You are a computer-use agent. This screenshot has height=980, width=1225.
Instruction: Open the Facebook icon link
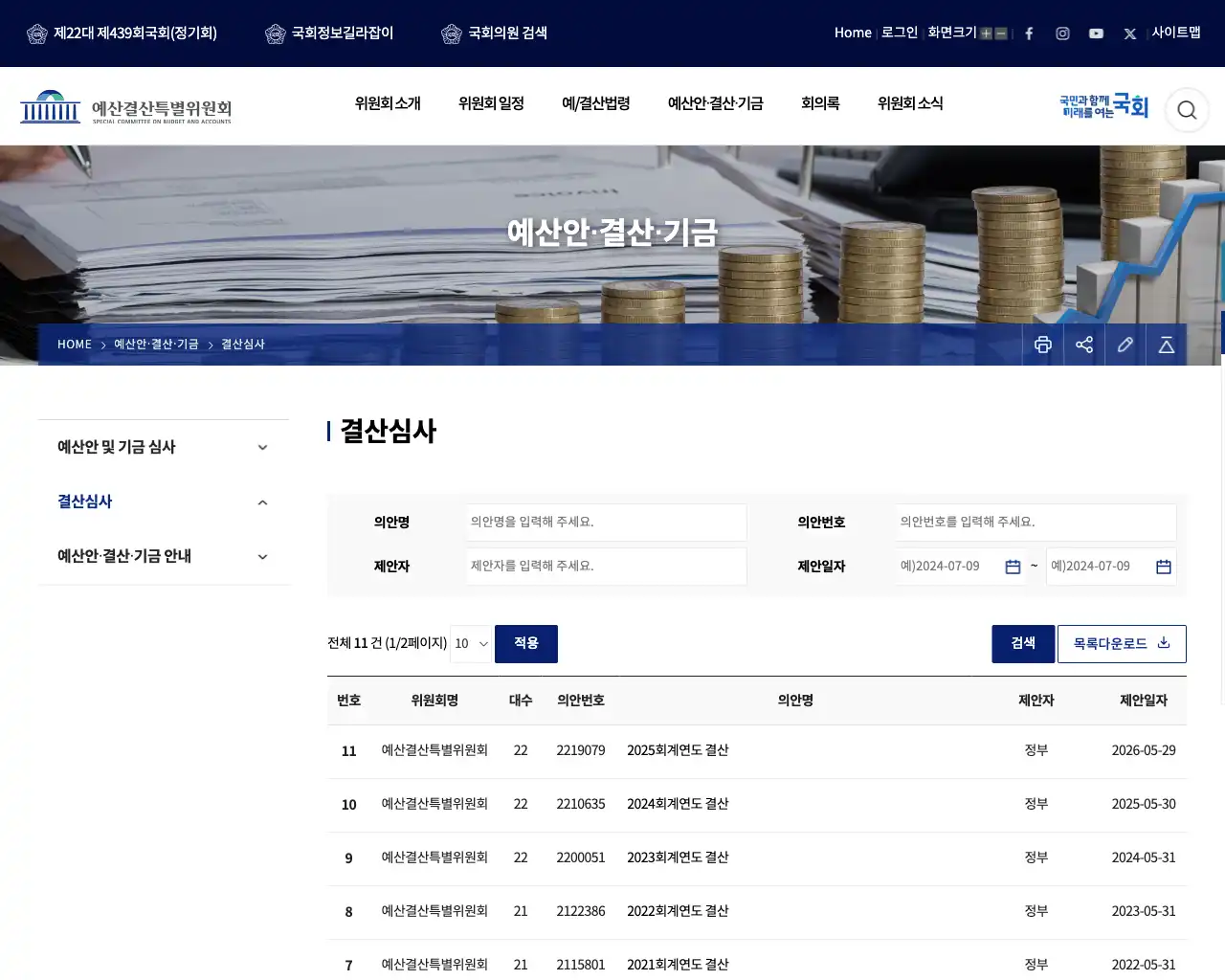pyautogui.click(x=1029, y=33)
